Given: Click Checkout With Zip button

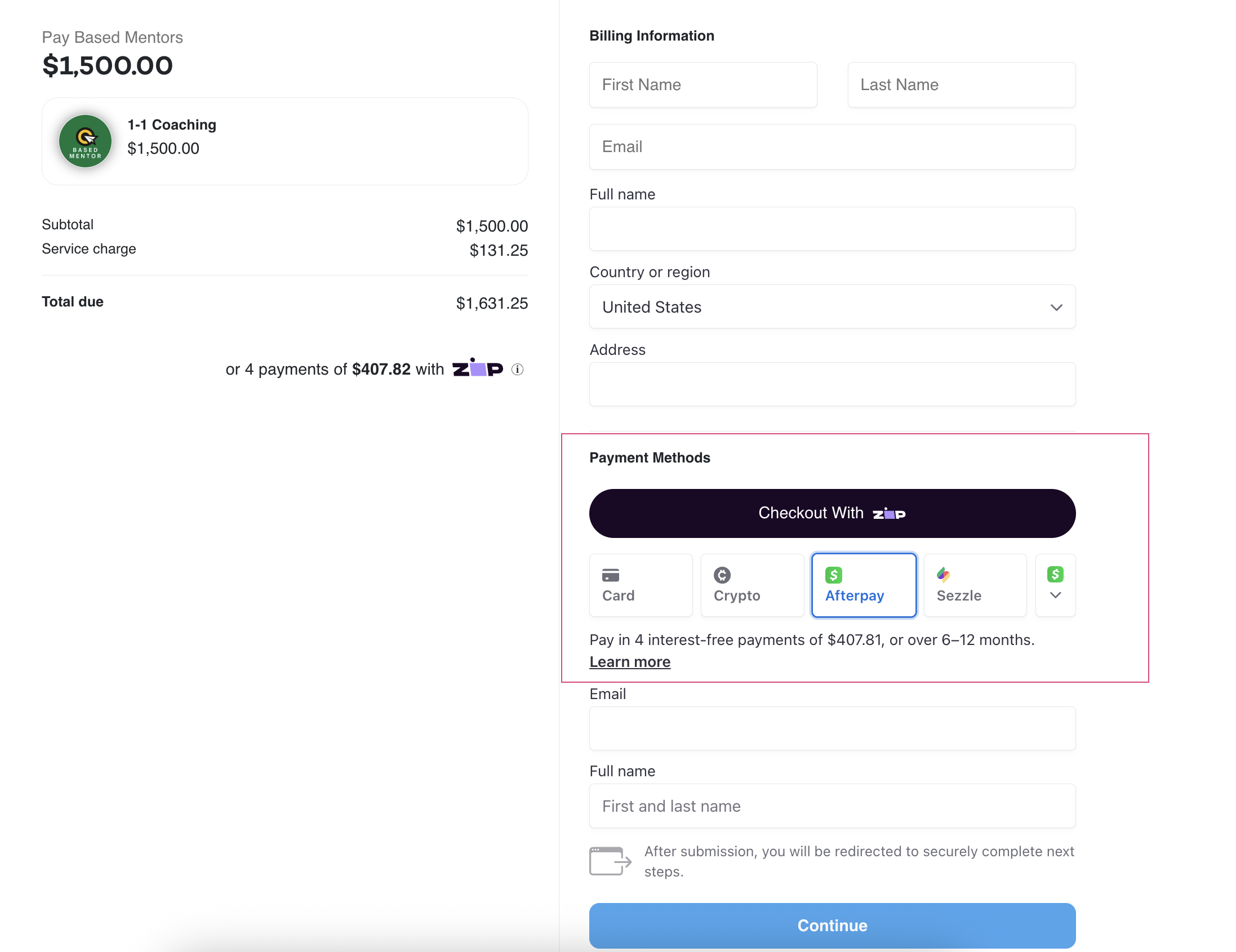Looking at the screenshot, I should 833,513.
